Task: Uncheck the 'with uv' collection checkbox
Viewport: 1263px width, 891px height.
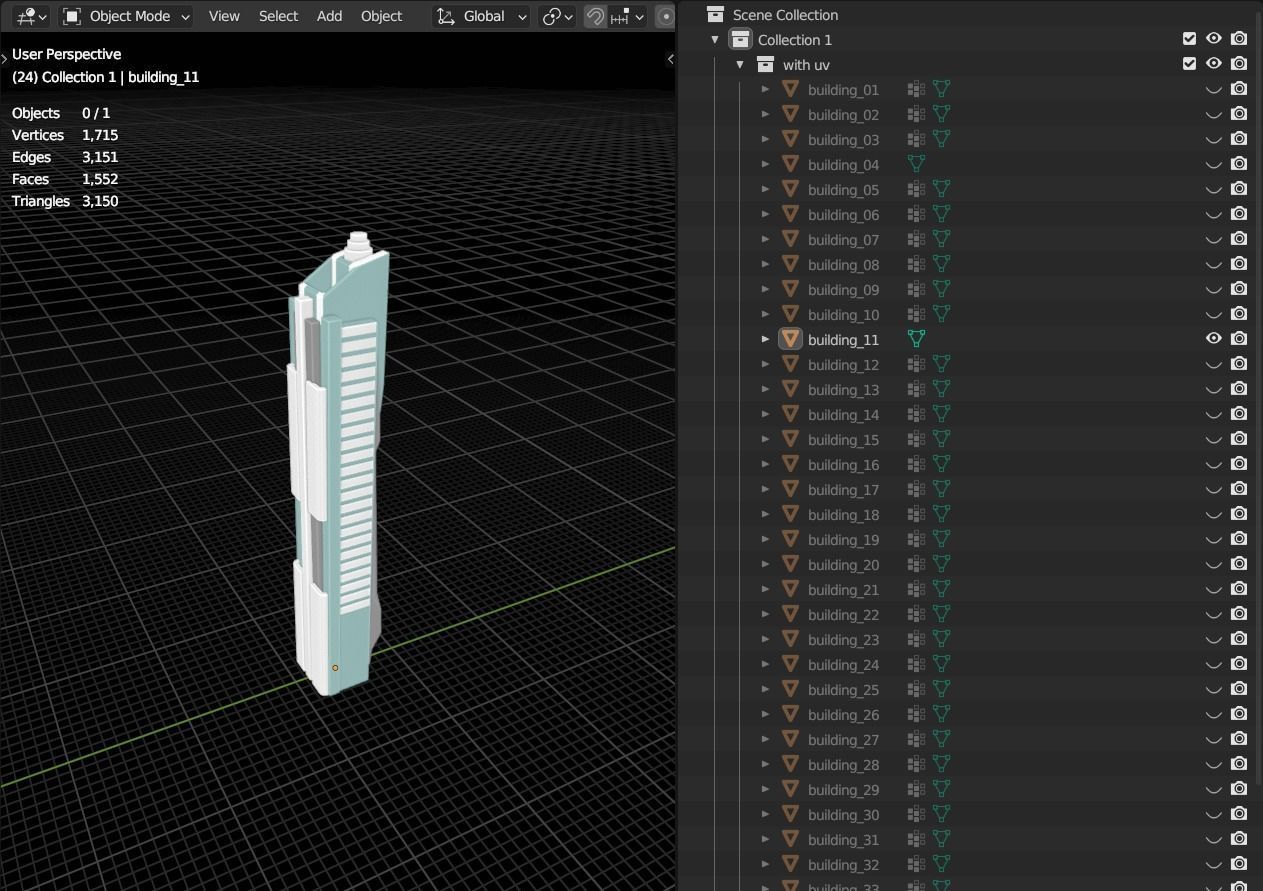Action: 1189,64
